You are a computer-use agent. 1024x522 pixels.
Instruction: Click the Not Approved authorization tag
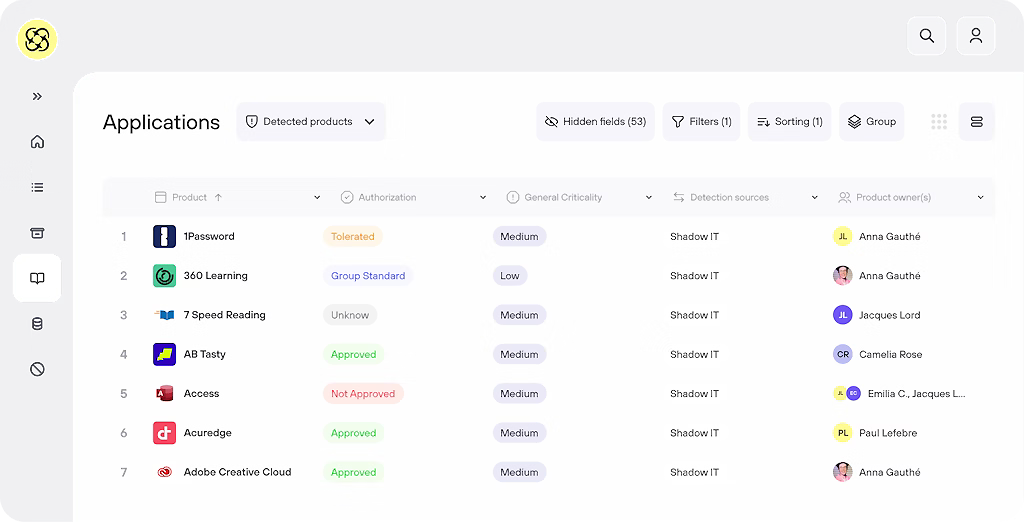pyautogui.click(x=363, y=393)
